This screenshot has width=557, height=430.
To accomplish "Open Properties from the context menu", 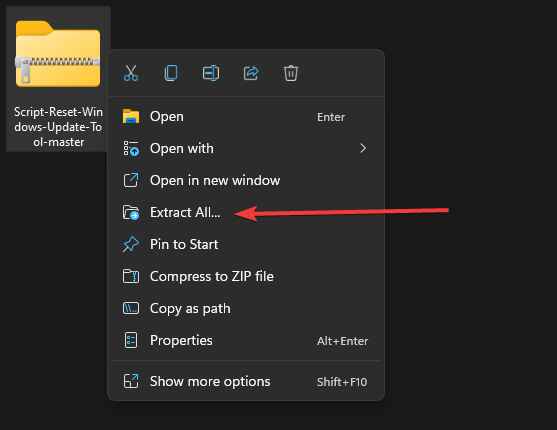I will pos(246,340).
